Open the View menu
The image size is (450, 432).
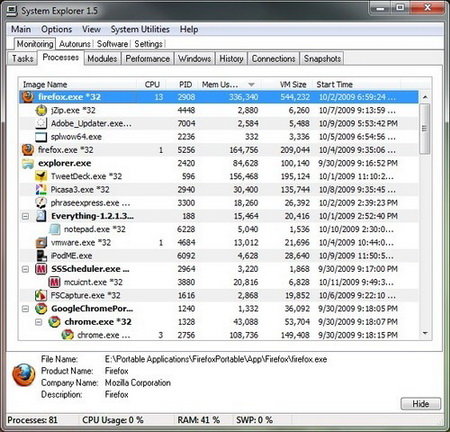coord(91,29)
